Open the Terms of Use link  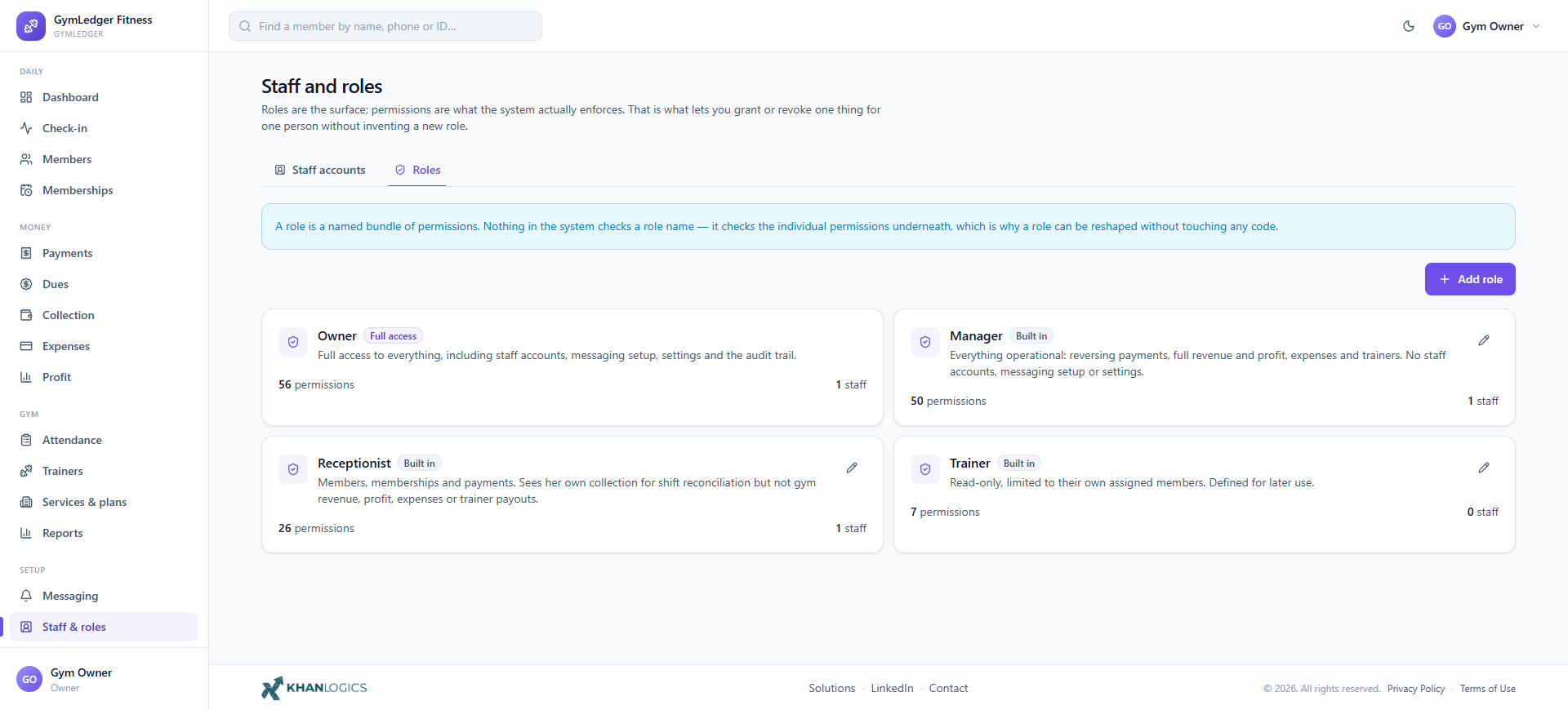pos(1488,689)
